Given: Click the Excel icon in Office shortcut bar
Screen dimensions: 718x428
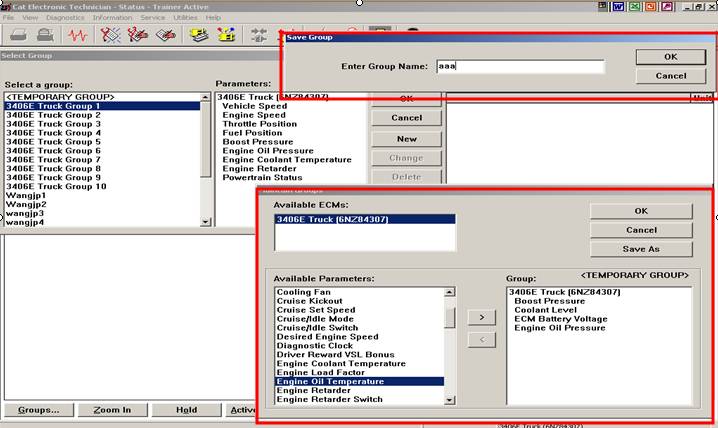Looking at the screenshot, I should point(632,6).
